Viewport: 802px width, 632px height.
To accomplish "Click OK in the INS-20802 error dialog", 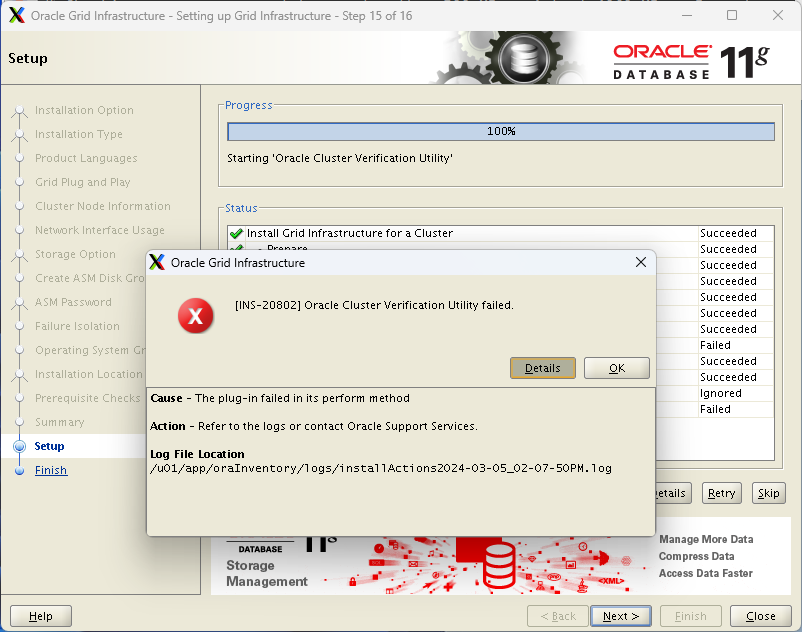I will pyautogui.click(x=617, y=368).
